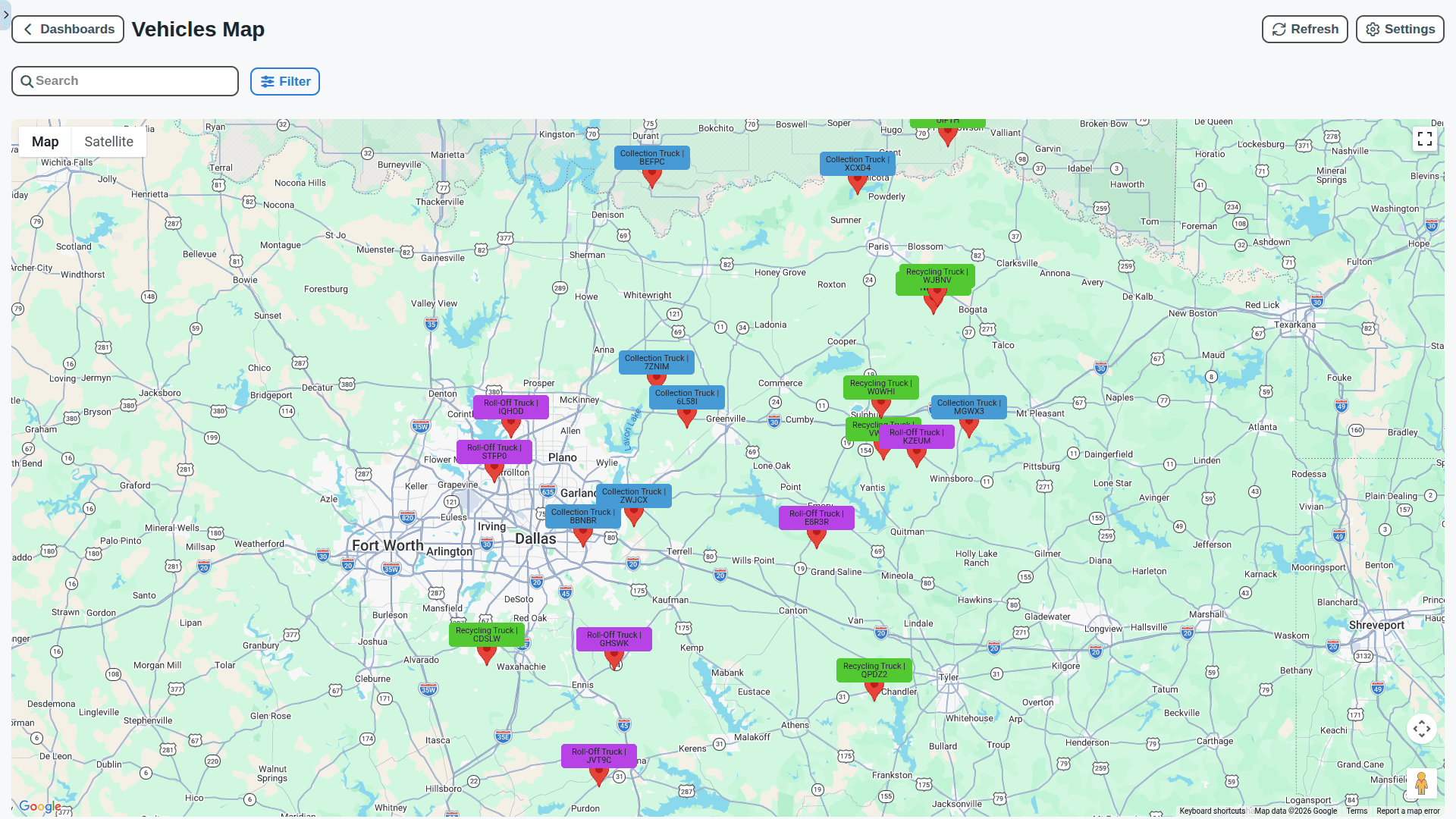This screenshot has height=819, width=1456.
Task: Click the Google logo on the map
Action: click(x=39, y=807)
